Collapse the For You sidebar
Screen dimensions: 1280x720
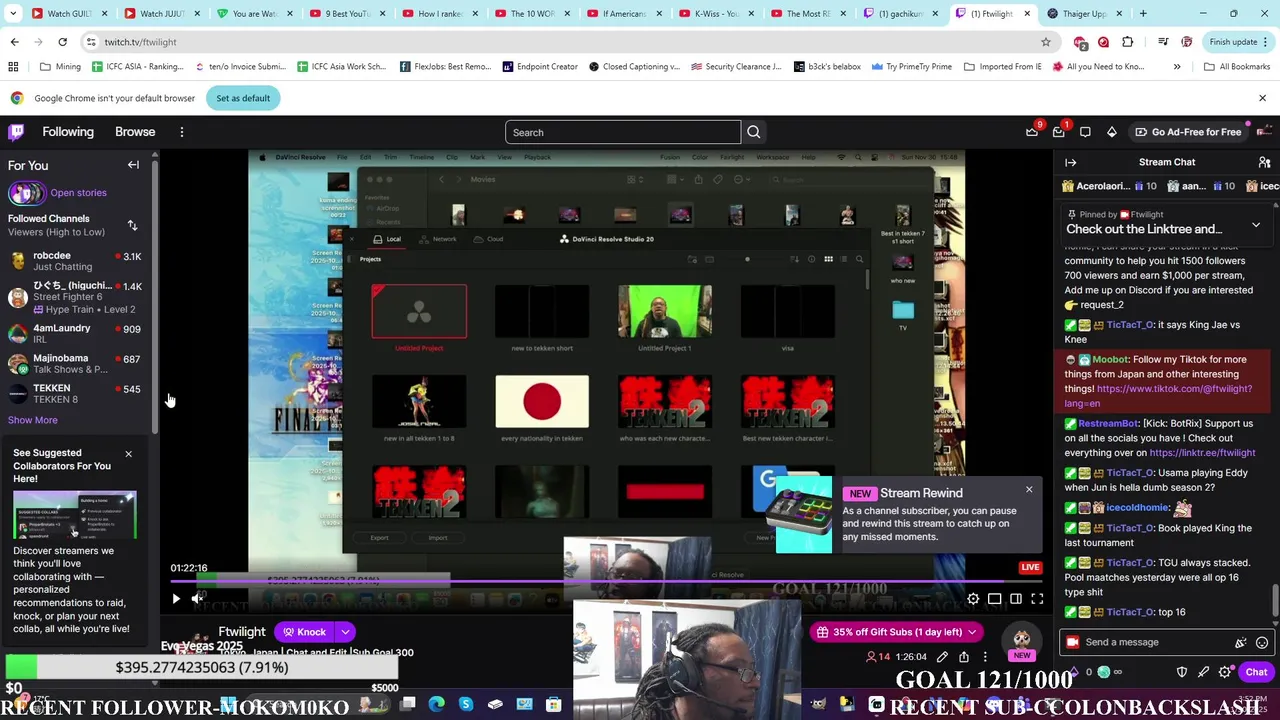133,165
